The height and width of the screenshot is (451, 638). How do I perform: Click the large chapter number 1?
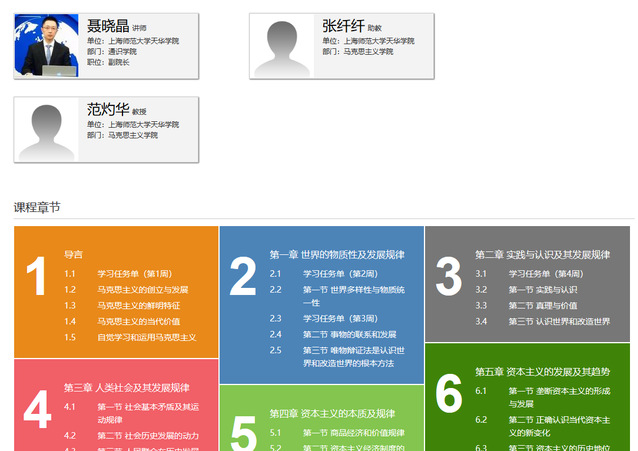36,277
